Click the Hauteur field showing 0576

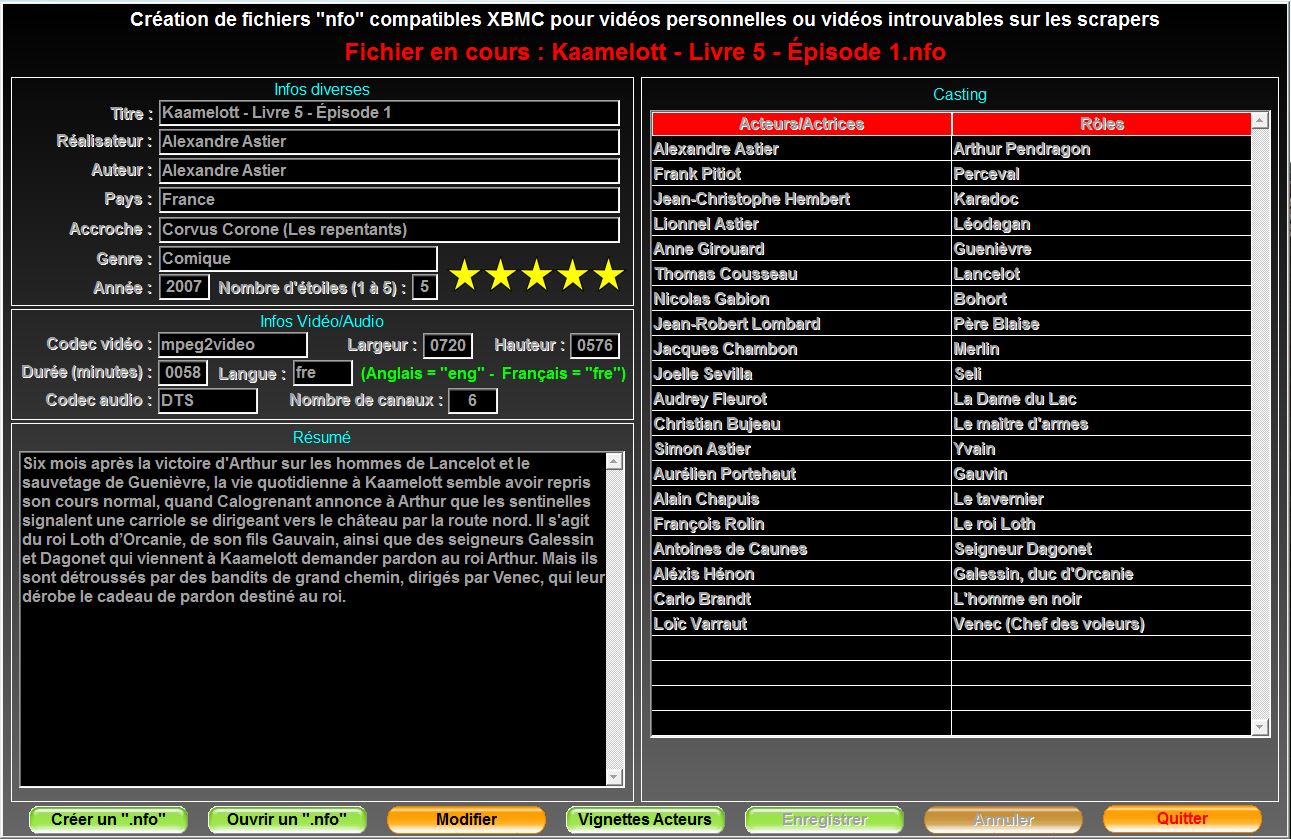(x=595, y=346)
